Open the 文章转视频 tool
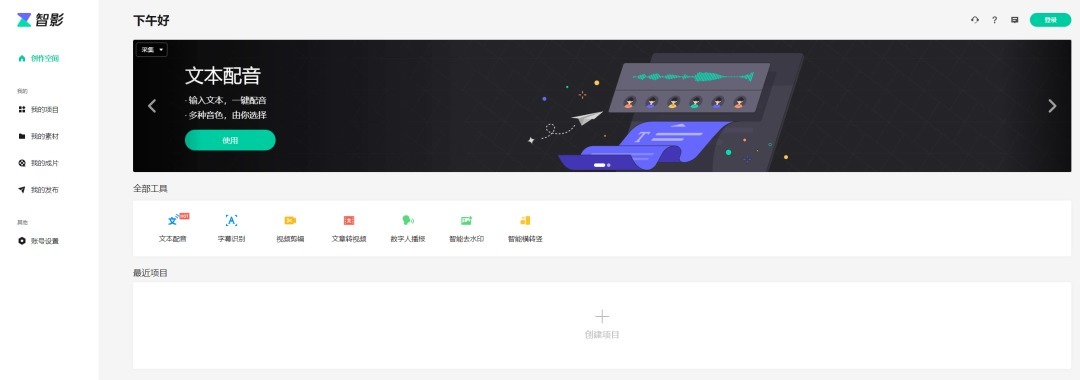1080x380 pixels. point(349,229)
